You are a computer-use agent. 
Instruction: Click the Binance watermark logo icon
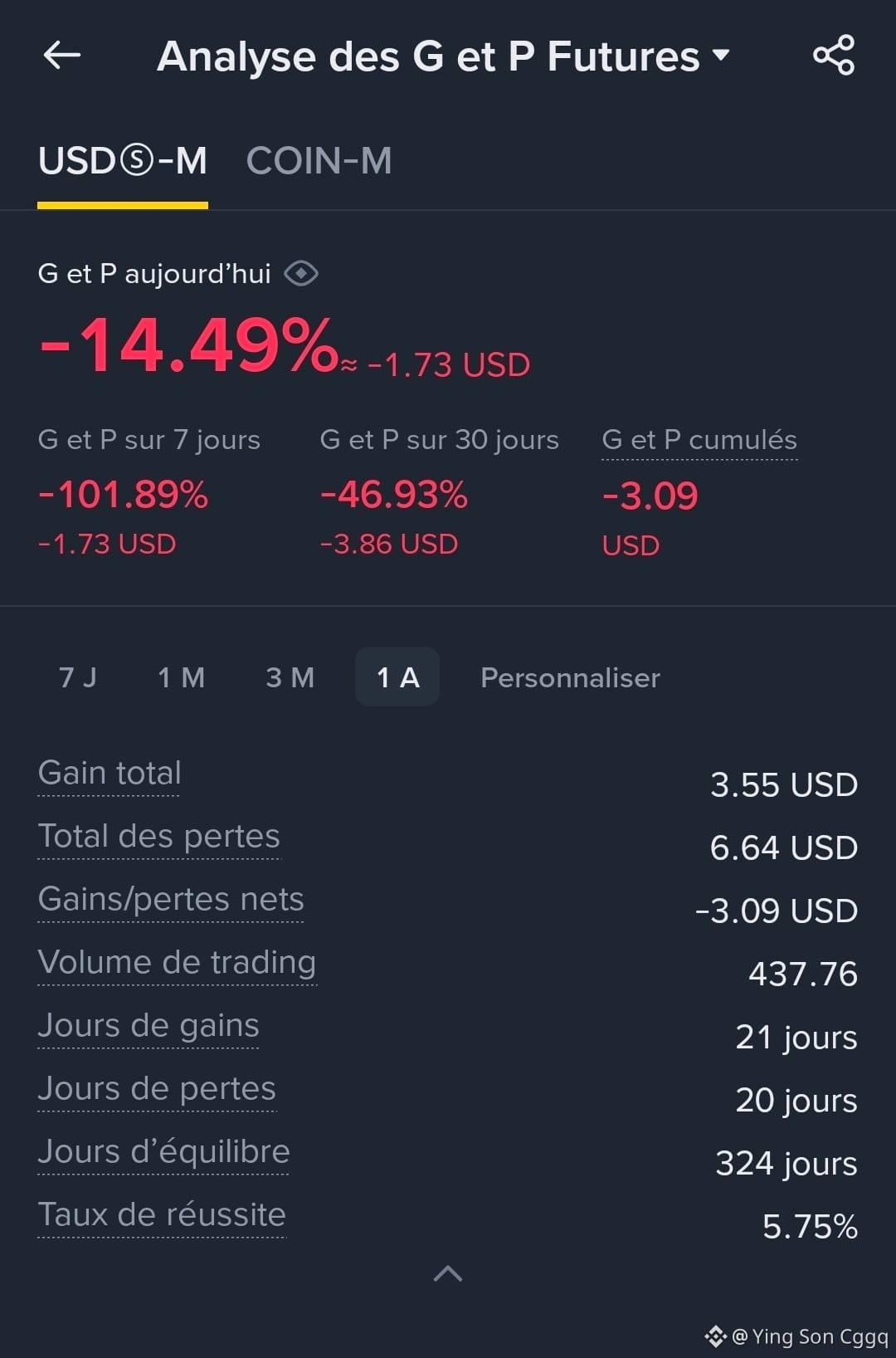(715, 1336)
